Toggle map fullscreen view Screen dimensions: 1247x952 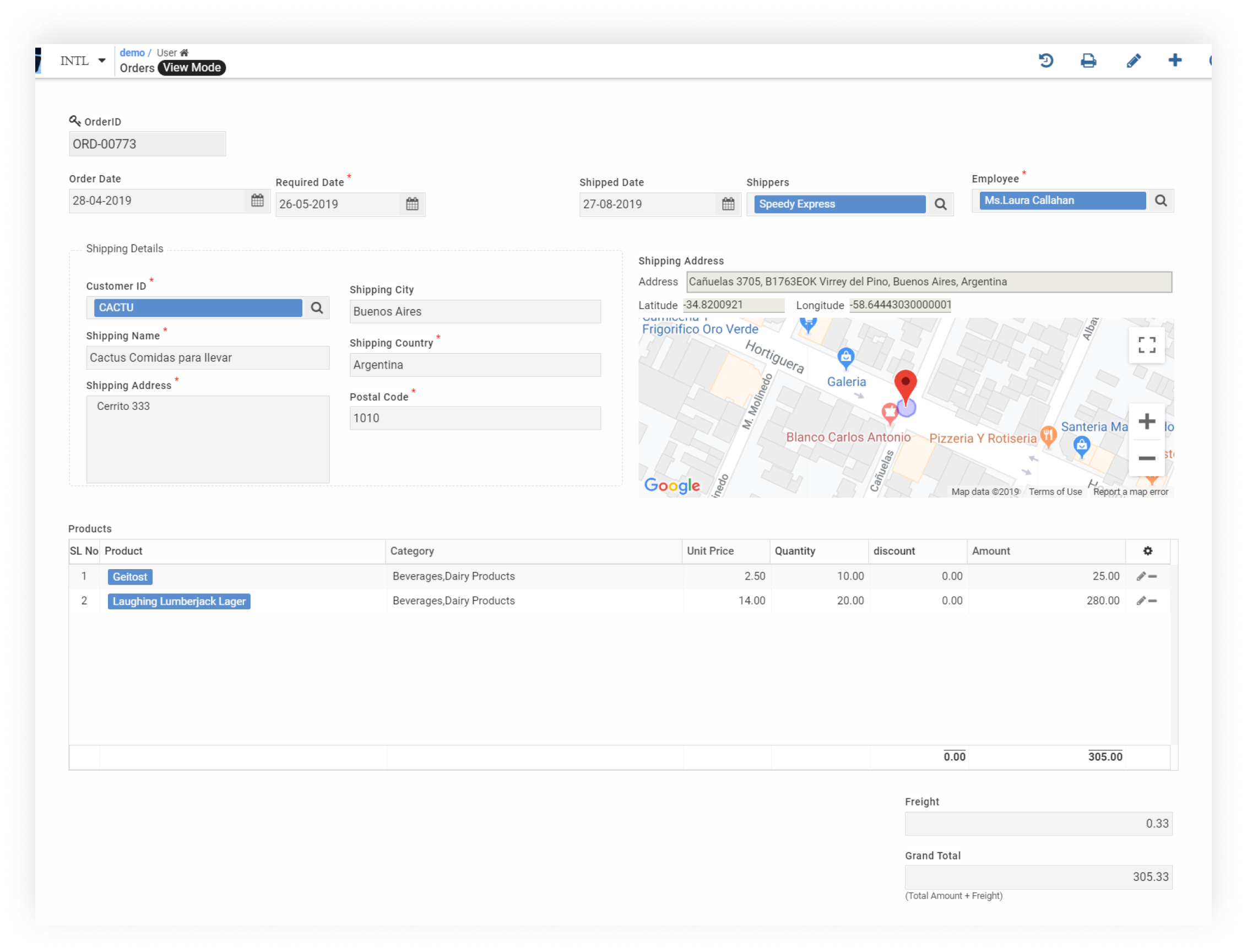[x=1147, y=345]
